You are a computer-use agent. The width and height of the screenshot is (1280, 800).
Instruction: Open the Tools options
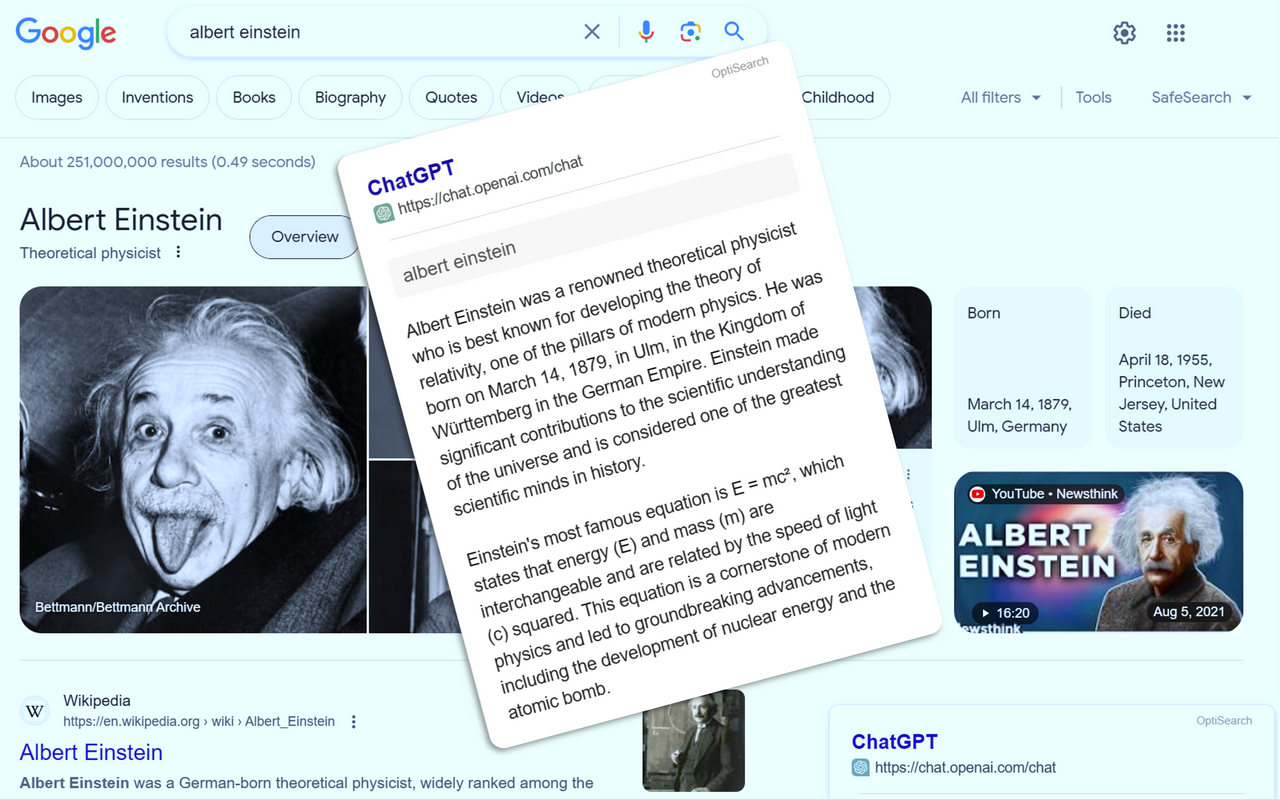(1093, 97)
